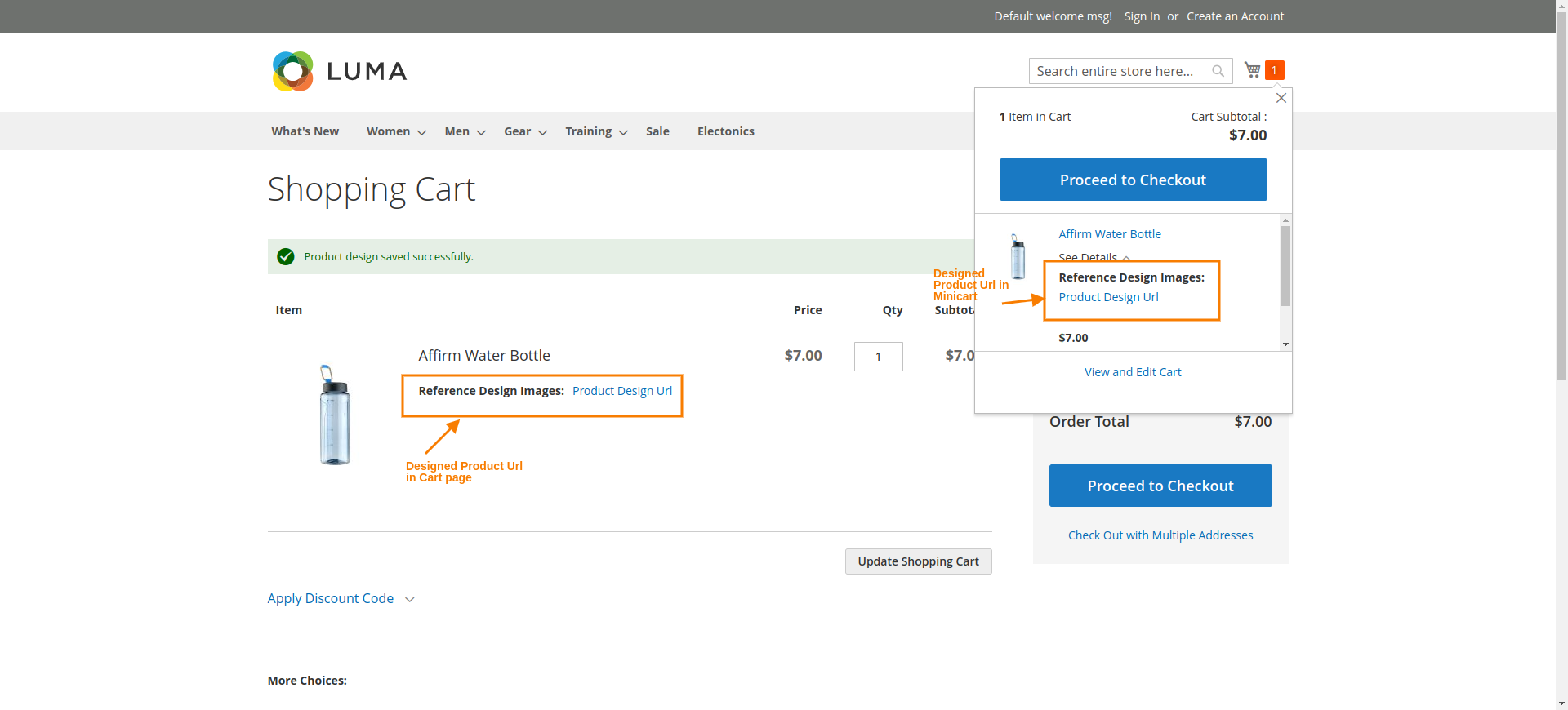The width and height of the screenshot is (1568, 710).
Task: Click Proceed to Checkout in minicart
Action: [1133, 180]
